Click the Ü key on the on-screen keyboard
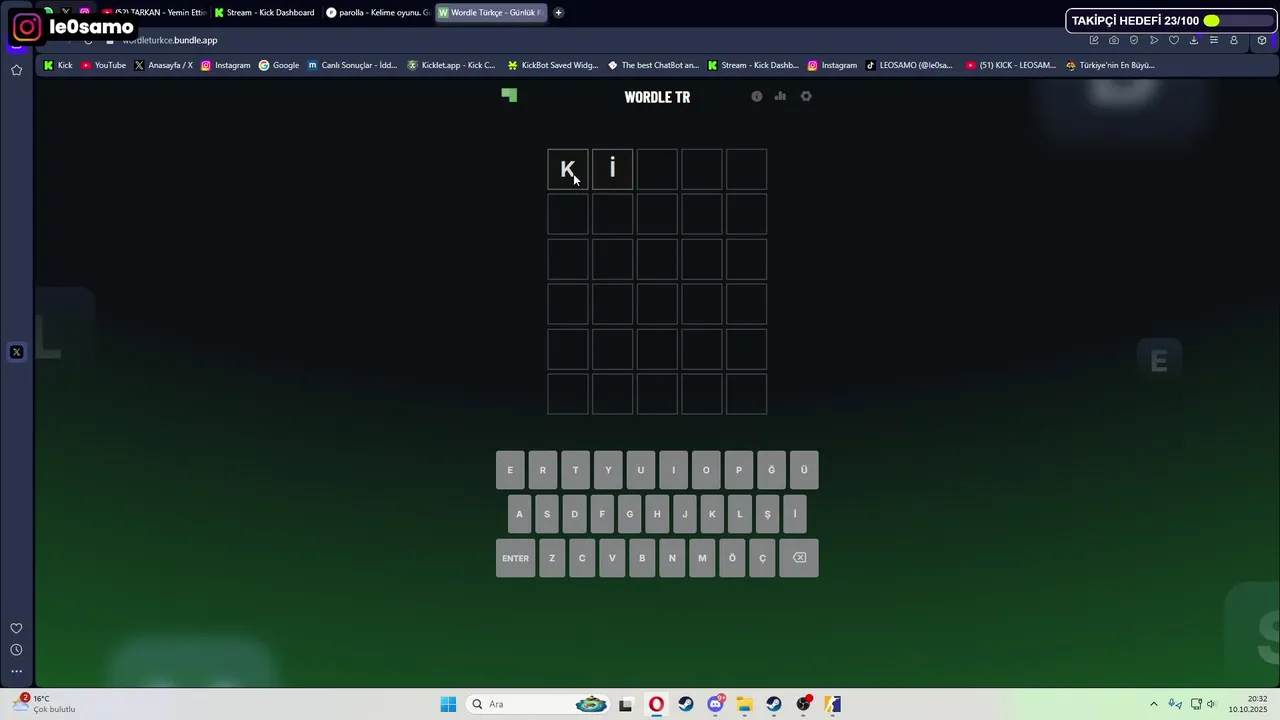 pyautogui.click(x=804, y=470)
